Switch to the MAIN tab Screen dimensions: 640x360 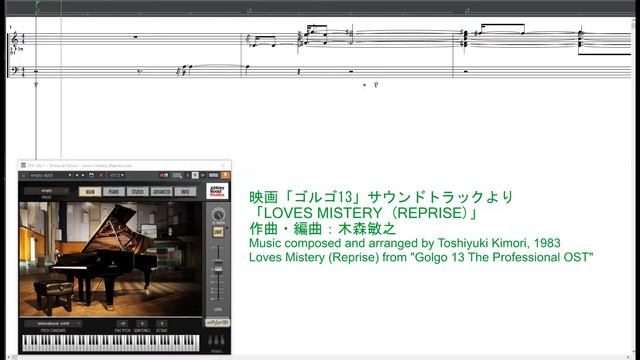90,191
